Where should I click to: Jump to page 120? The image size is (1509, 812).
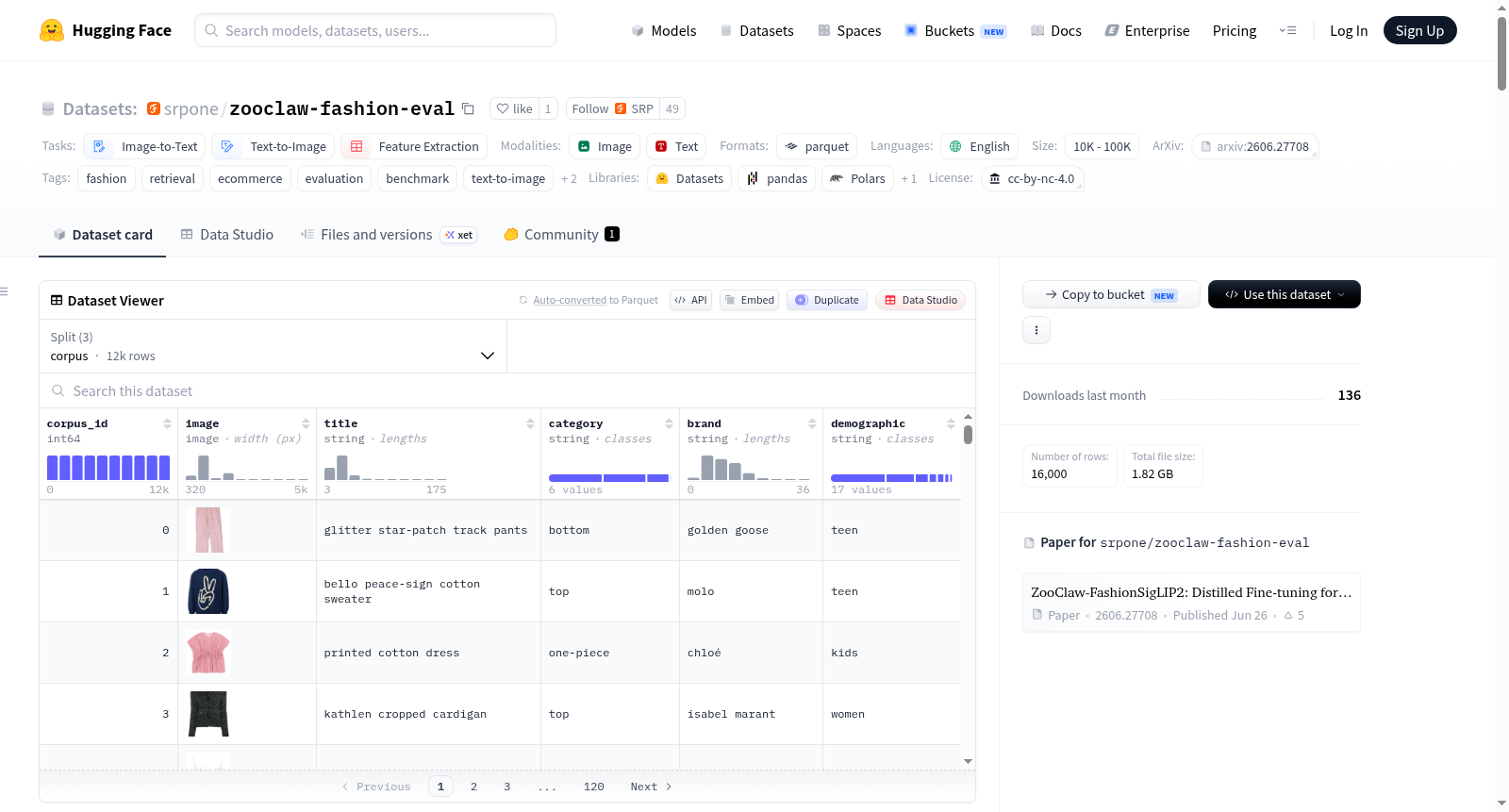(594, 787)
